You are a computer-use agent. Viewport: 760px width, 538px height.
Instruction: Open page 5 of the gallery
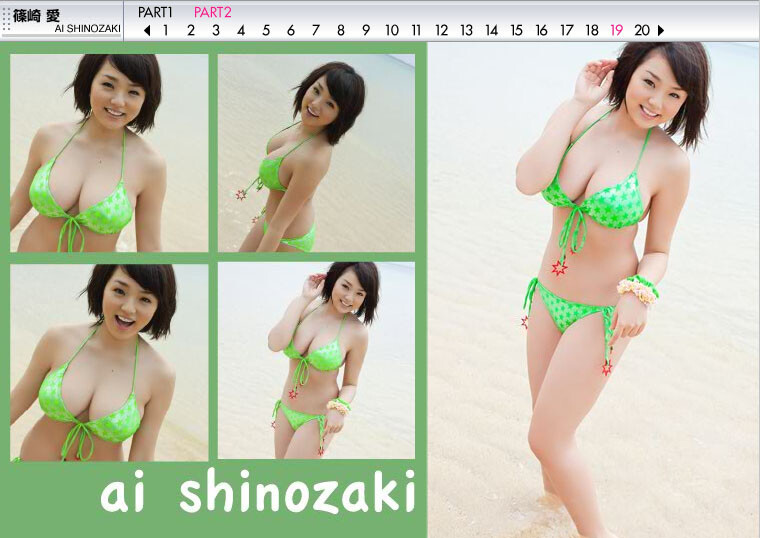(x=266, y=31)
